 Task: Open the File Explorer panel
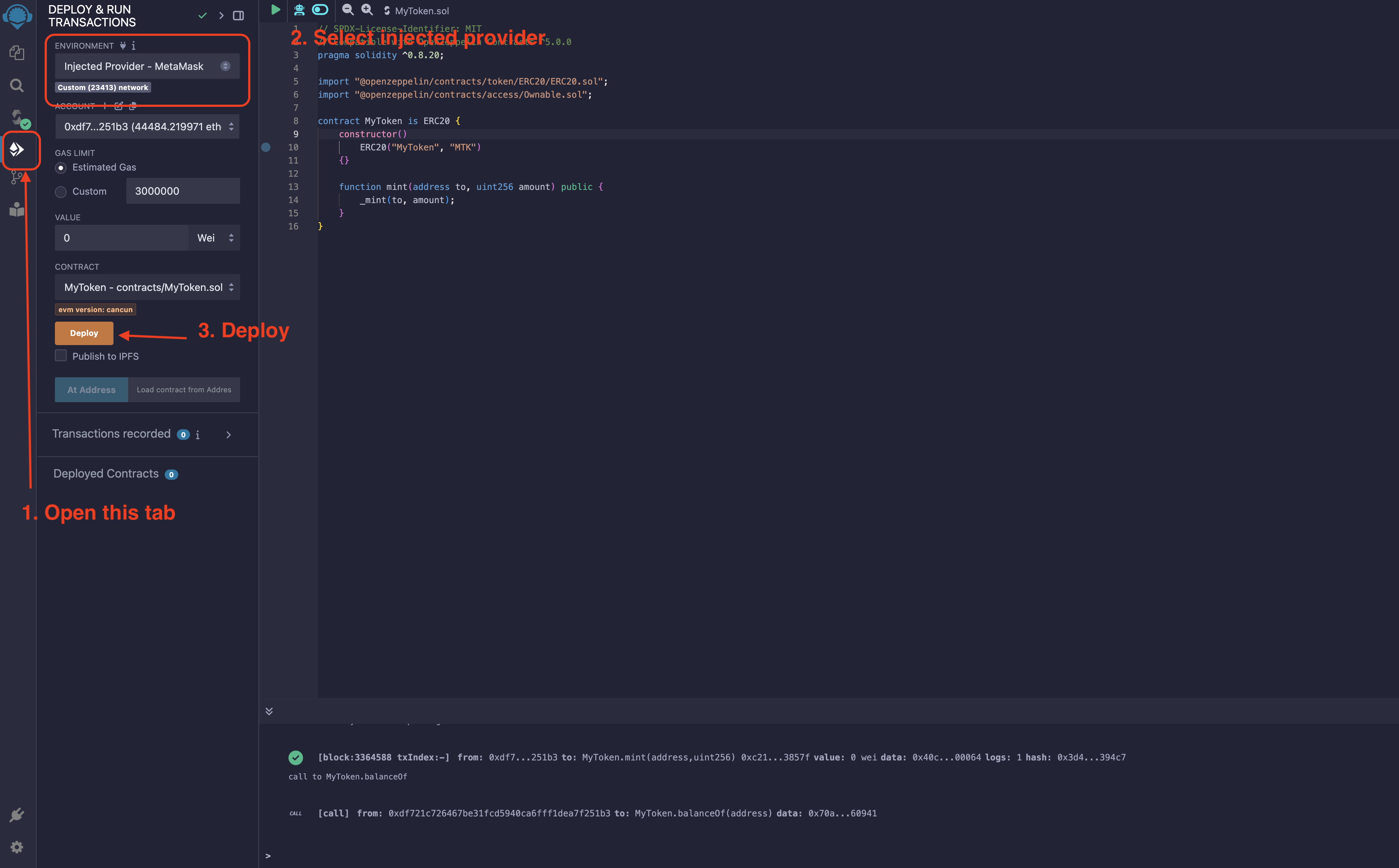[x=16, y=53]
